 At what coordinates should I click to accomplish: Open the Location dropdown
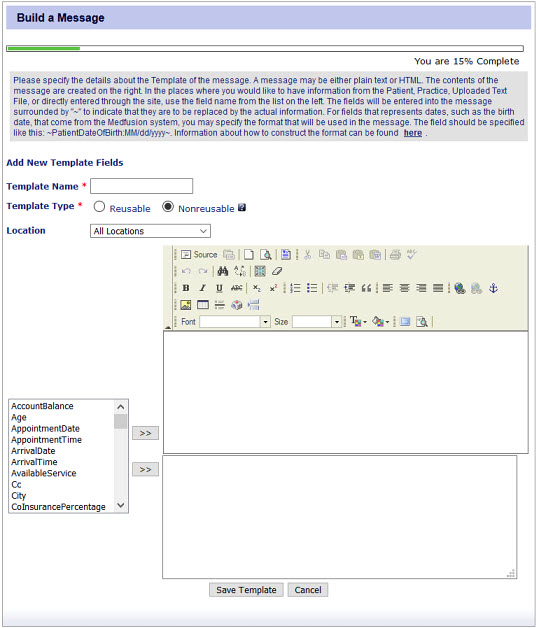point(150,231)
